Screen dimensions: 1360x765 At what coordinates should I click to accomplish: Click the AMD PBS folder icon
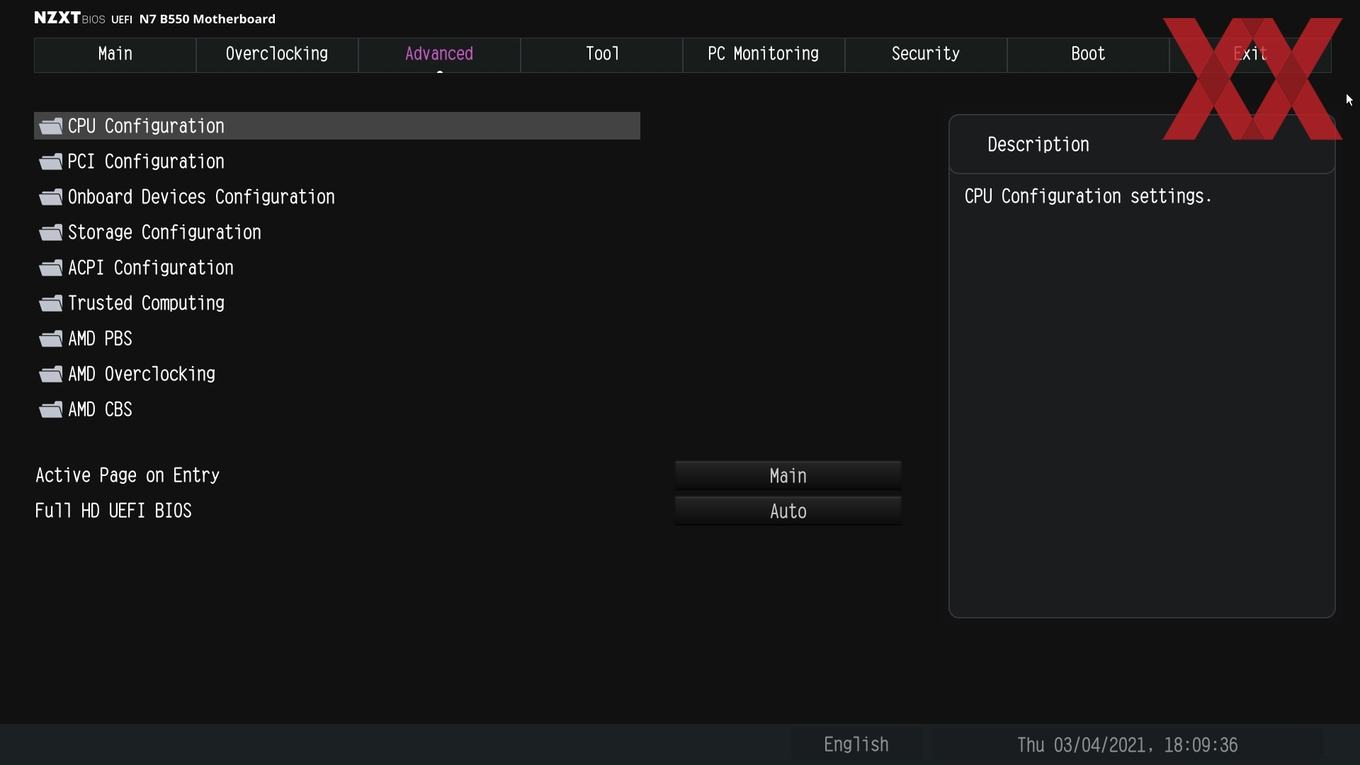(51, 339)
